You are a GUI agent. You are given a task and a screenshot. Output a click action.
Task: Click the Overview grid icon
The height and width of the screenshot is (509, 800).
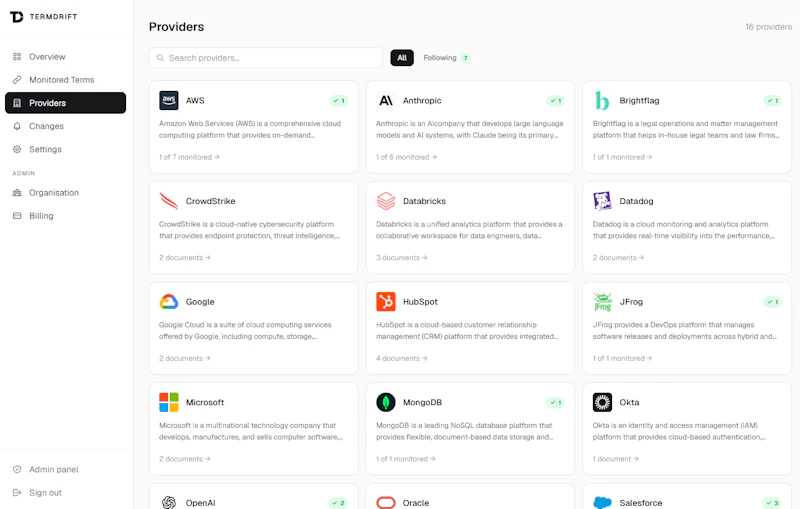click(x=17, y=57)
